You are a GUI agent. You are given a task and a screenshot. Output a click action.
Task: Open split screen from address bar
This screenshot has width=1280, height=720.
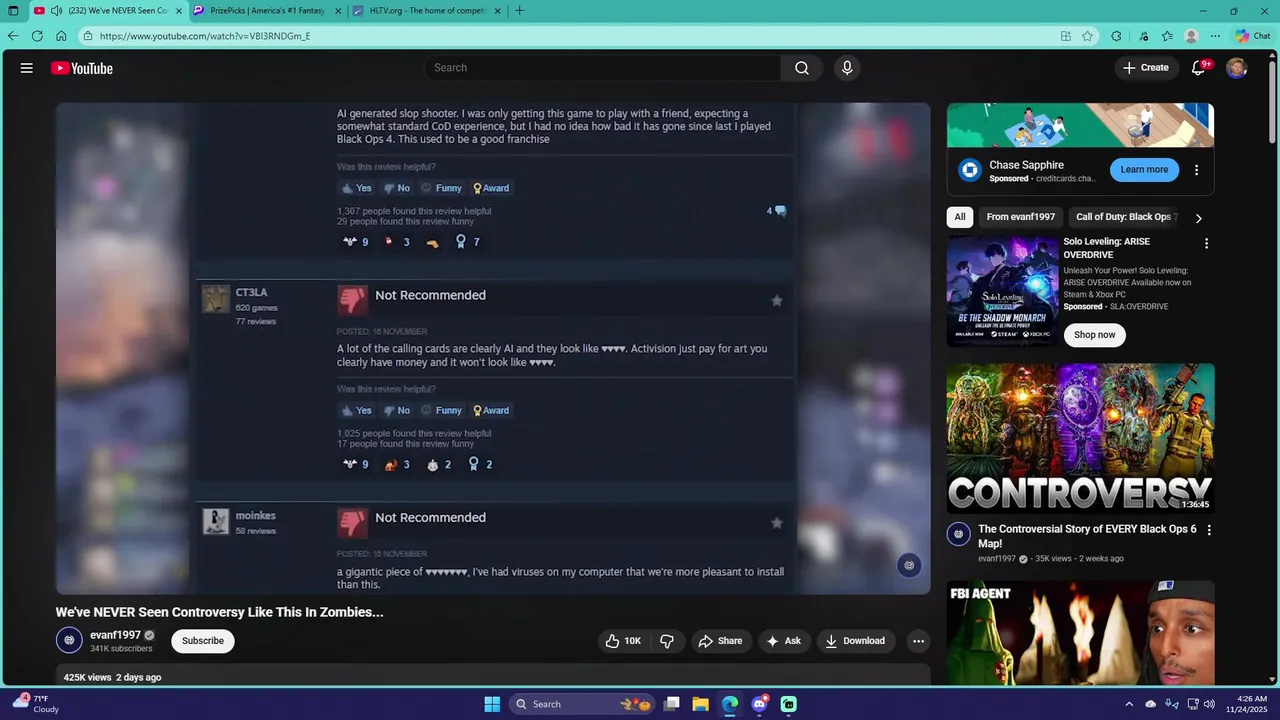coord(1066,36)
